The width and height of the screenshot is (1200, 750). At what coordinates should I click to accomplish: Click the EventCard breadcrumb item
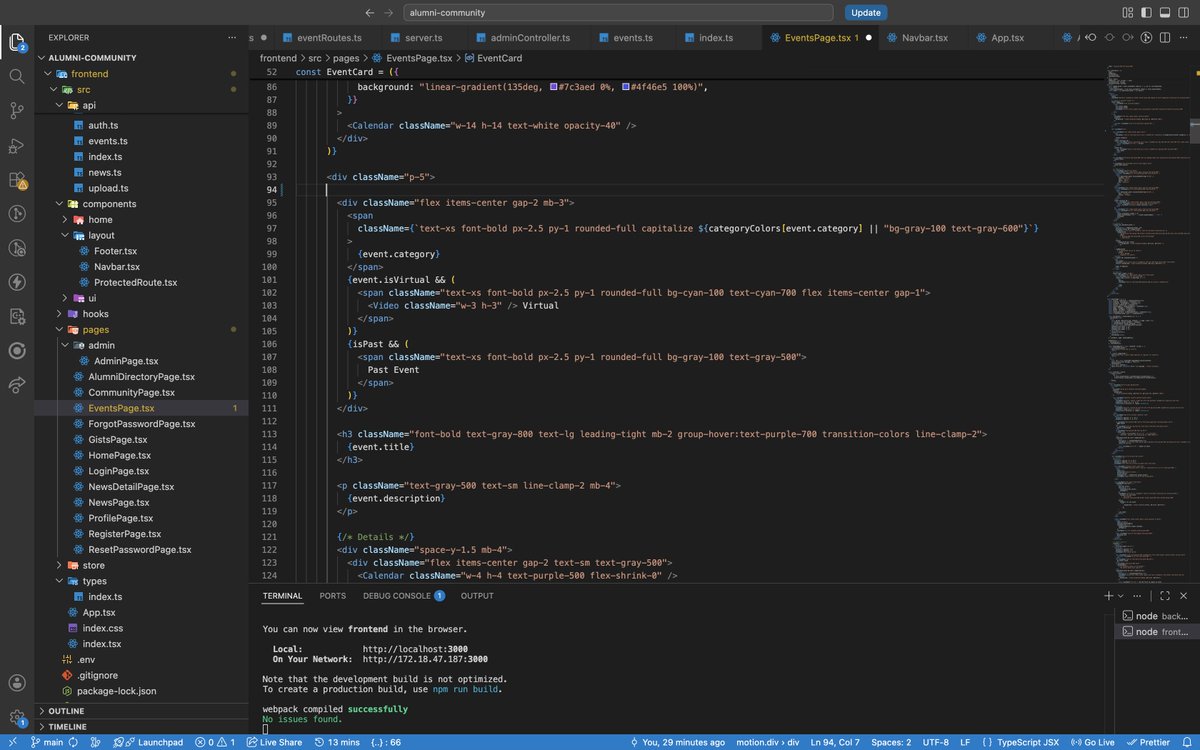point(493,59)
